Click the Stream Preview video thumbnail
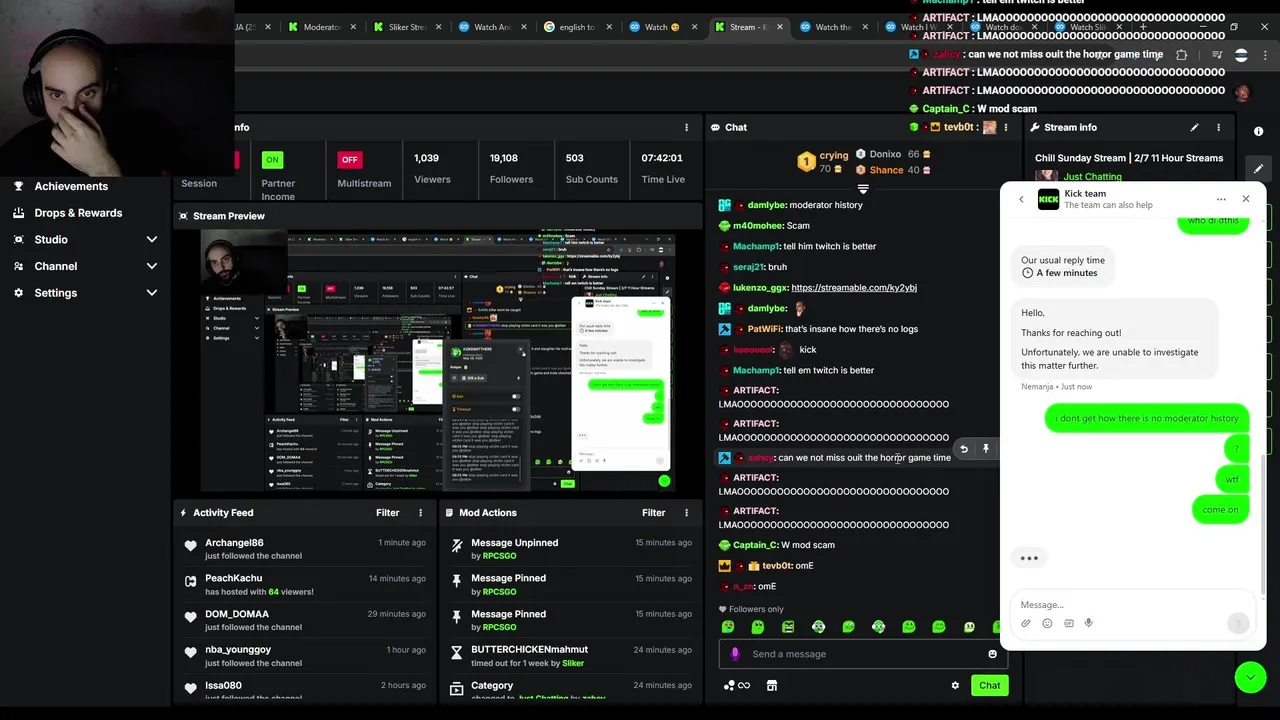The image size is (1280, 720). (x=438, y=361)
